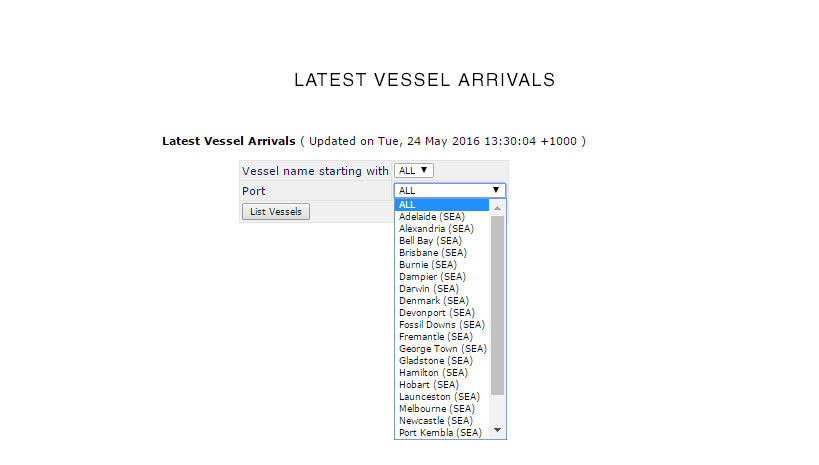Click the port list scroll up arrow

(x=497, y=207)
